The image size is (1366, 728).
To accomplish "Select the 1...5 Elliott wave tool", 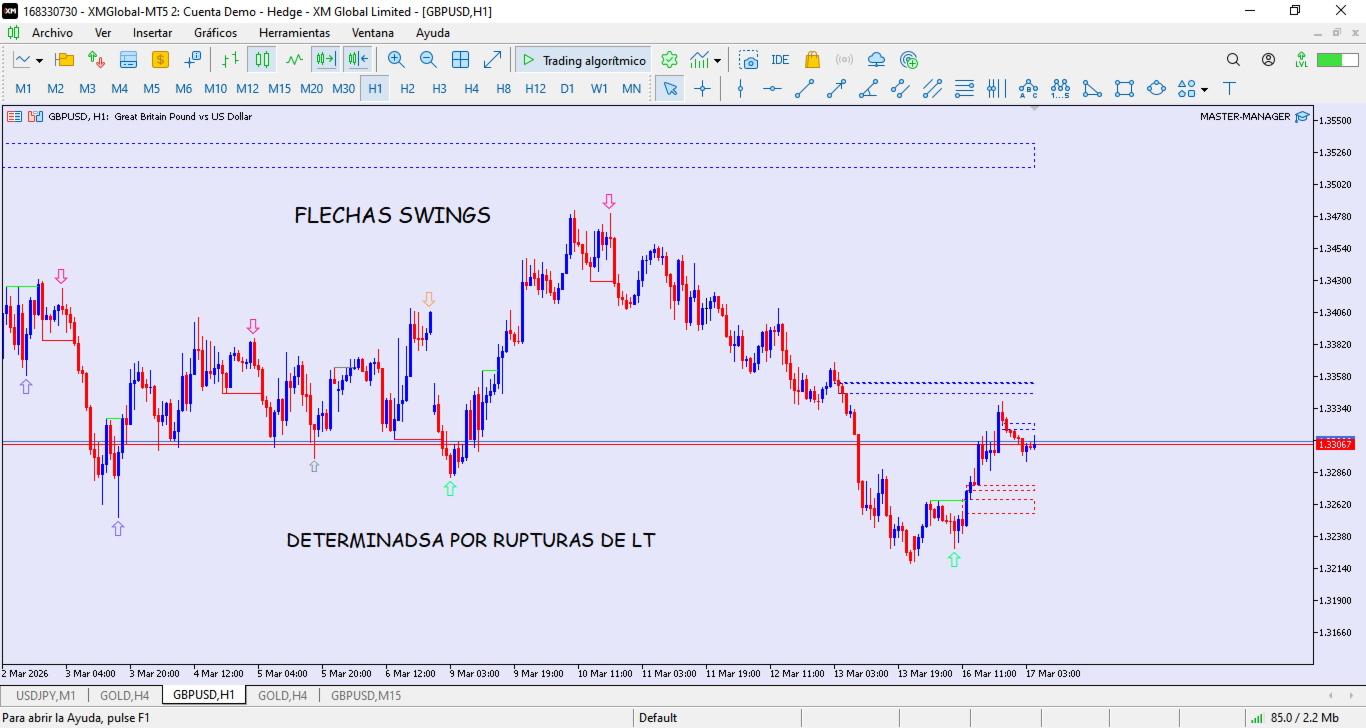I will point(1060,89).
